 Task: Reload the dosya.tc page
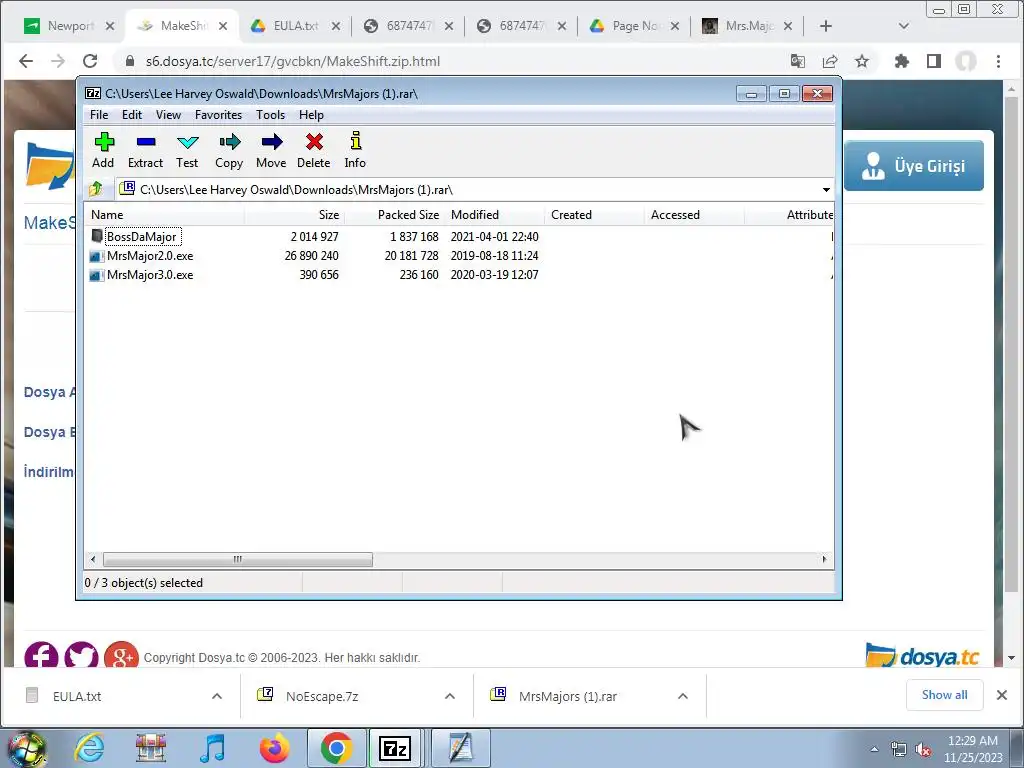click(90, 61)
